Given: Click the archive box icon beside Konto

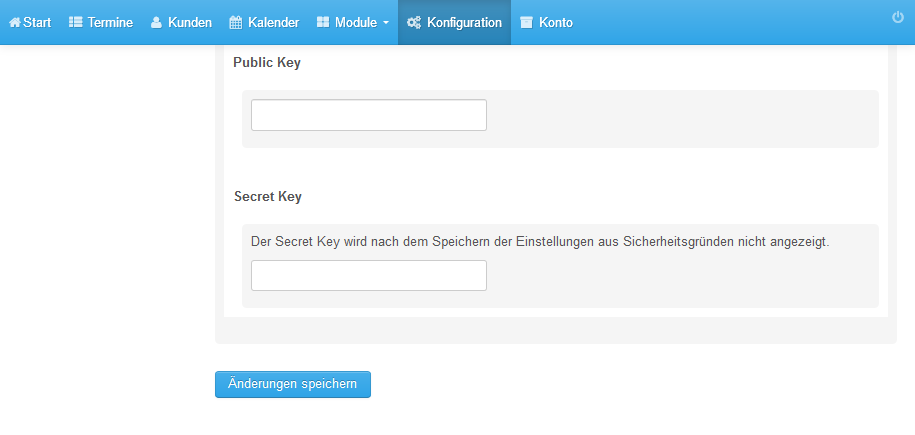Looking at the screenshot, I should pos(526,23).
